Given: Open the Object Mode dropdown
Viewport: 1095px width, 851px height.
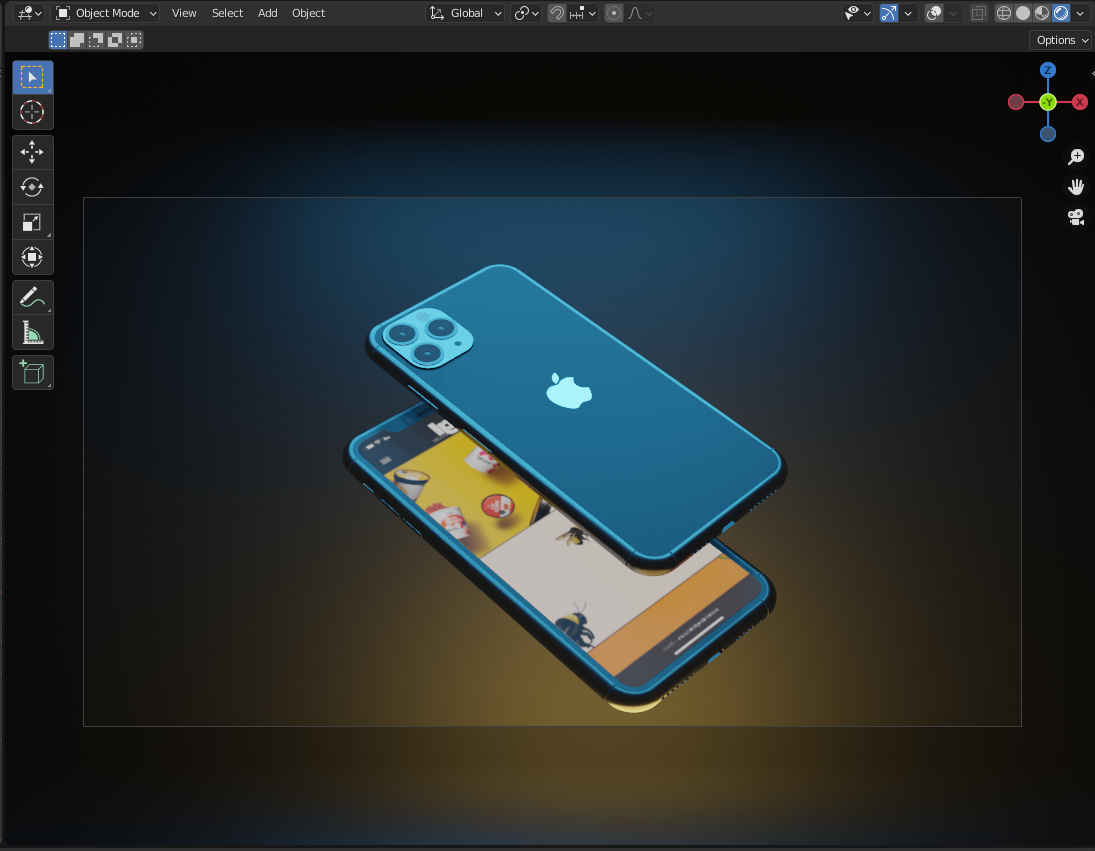Looking at the screenshot, I should click(x=106, y=13).
